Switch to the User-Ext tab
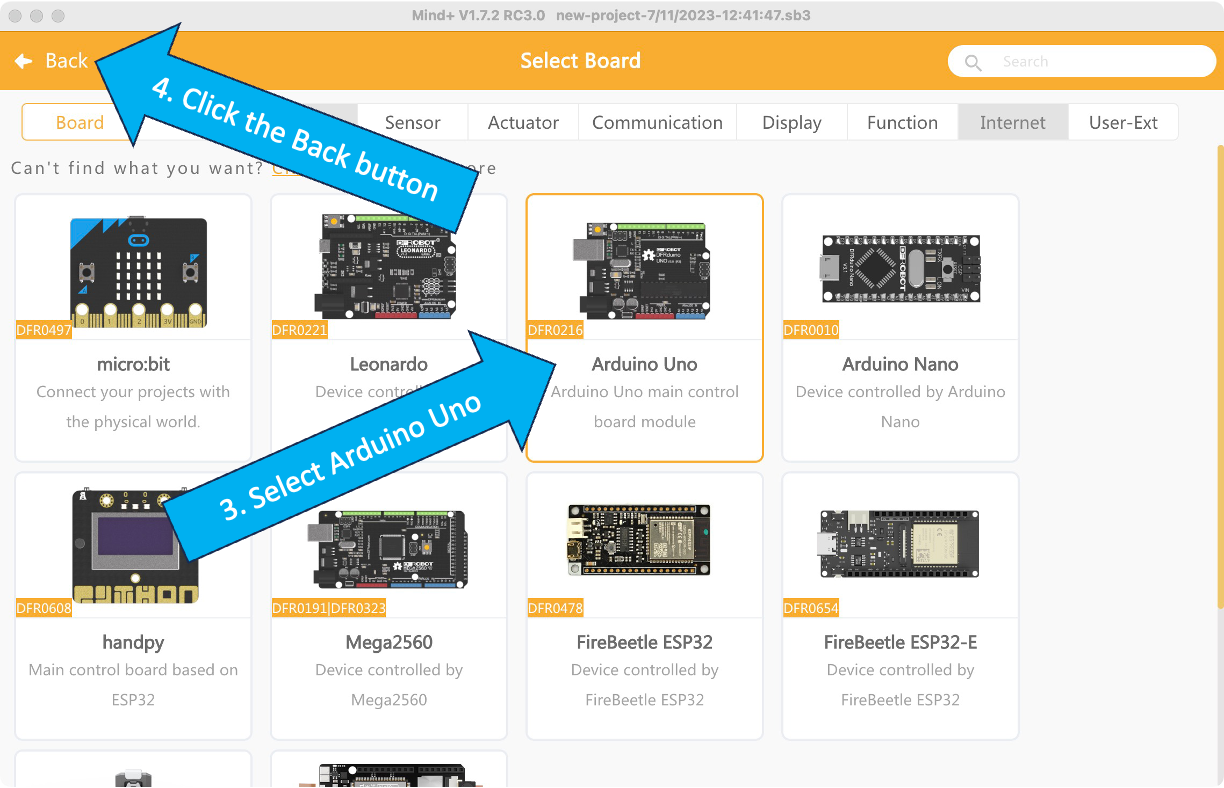Viewport: 1224px width, 788px height. pyautogui.click(x=1123, y=123)
